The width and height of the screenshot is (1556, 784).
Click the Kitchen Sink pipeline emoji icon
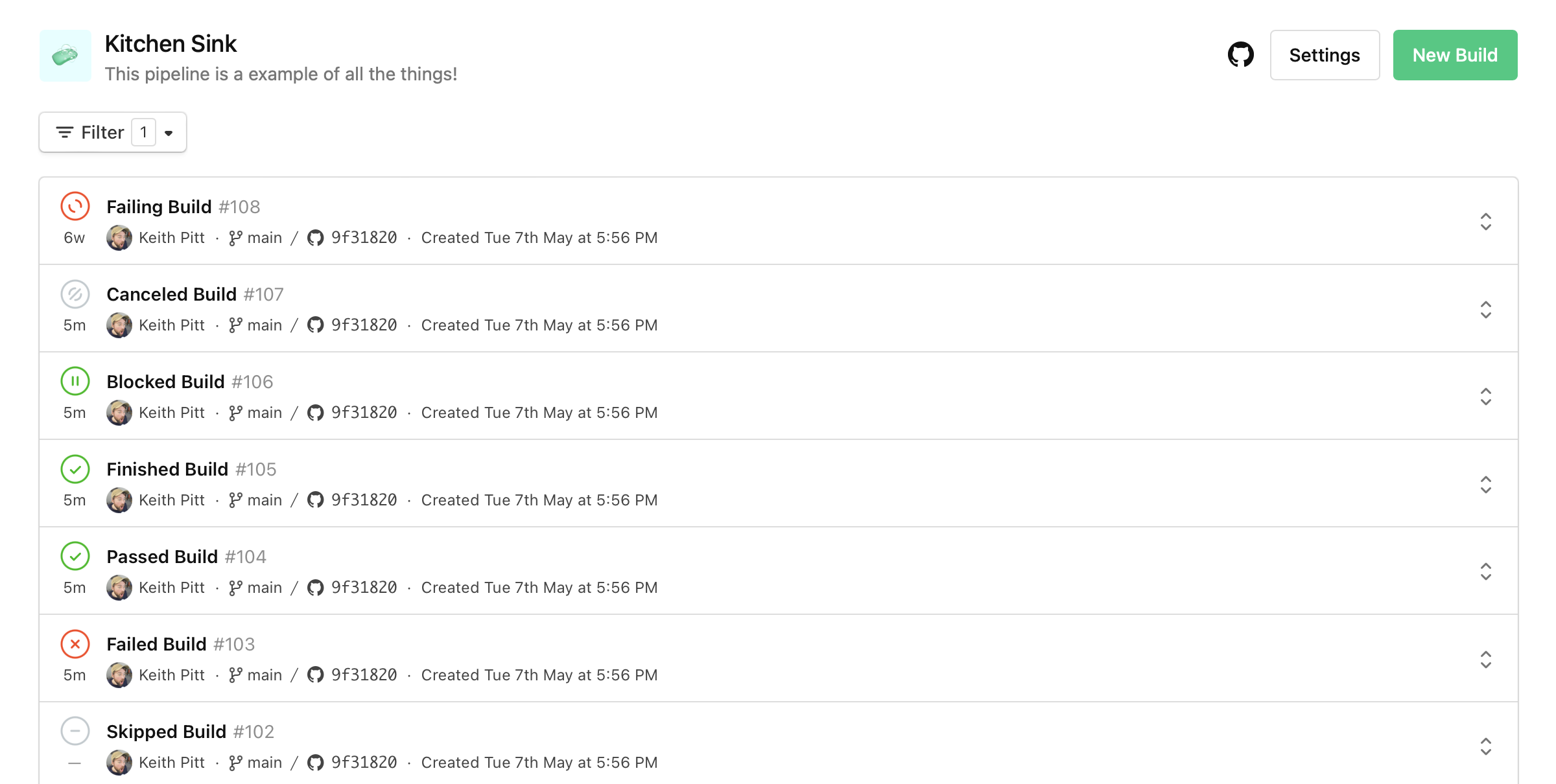65,56
